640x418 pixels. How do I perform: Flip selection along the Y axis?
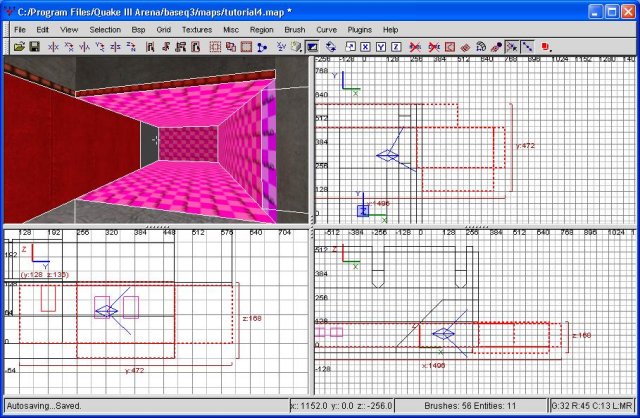click(x=84, y=47)
